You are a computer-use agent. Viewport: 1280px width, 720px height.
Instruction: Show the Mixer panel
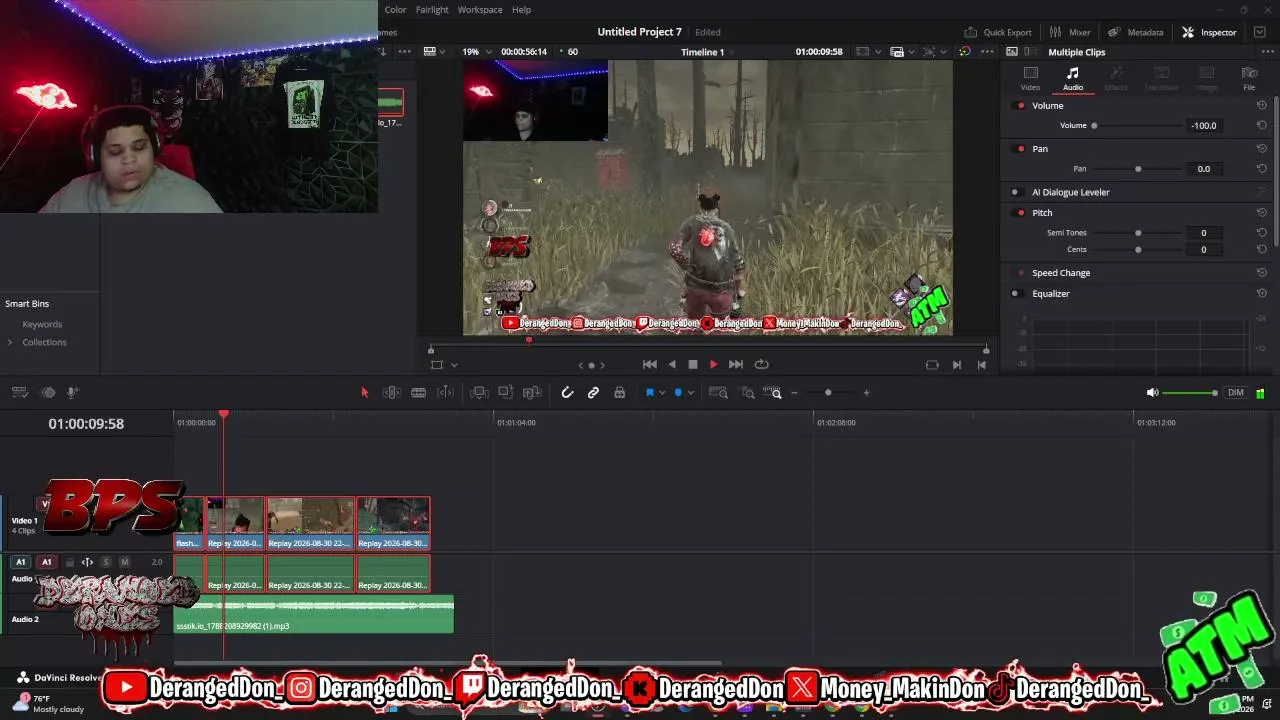pos(1070,32)
